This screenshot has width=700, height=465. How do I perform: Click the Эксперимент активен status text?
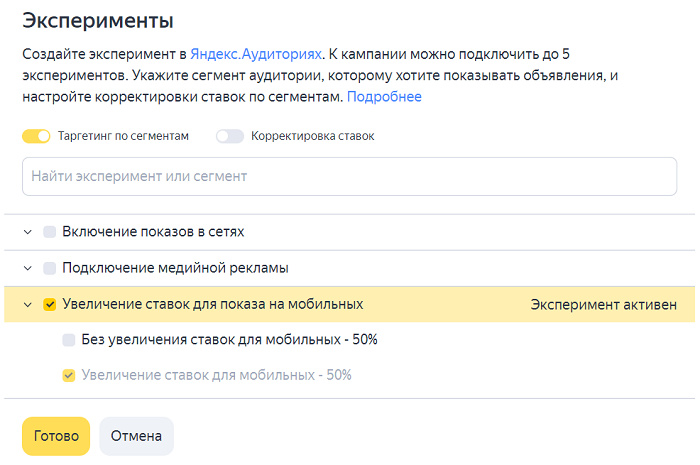coord(604,305)
